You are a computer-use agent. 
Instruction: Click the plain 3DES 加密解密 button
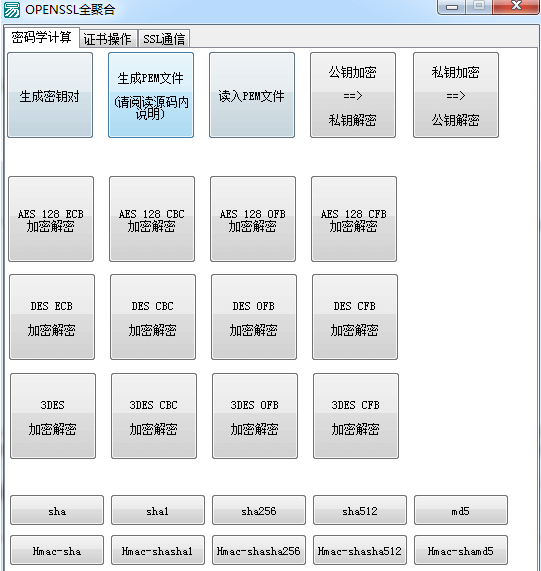pyautogui.click(x=53, y=416)
